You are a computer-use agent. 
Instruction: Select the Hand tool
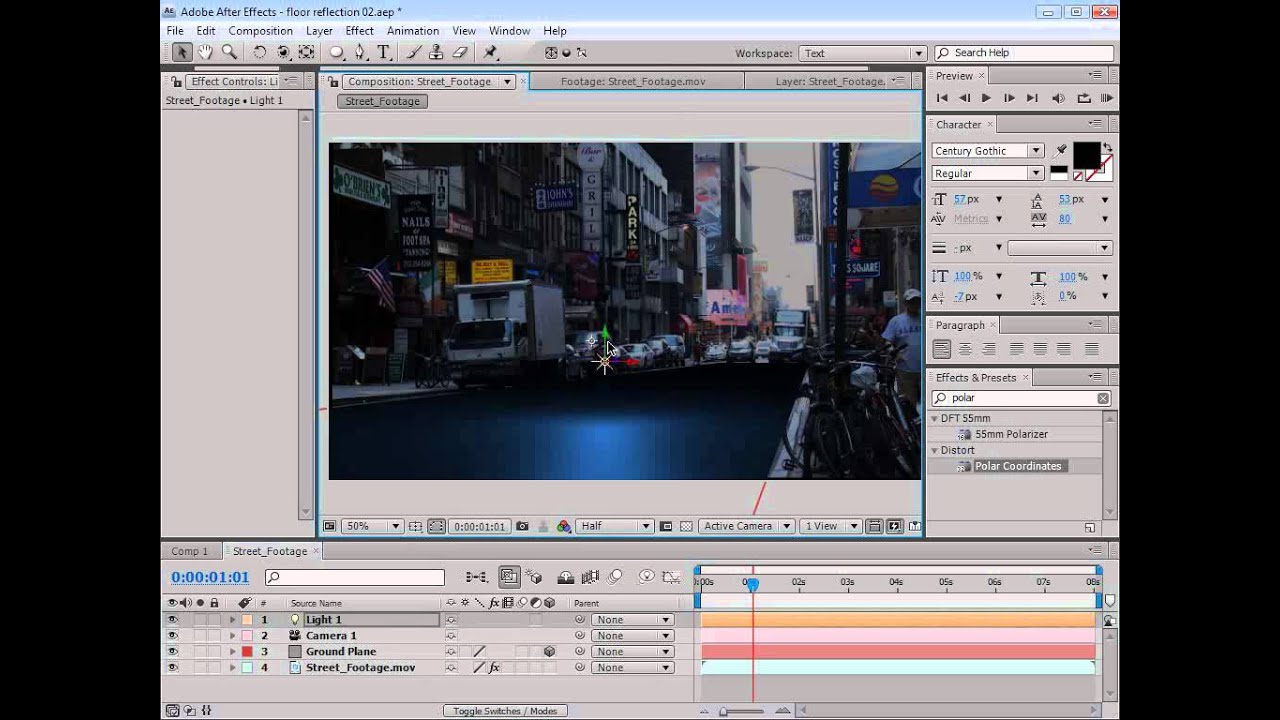(205, 53)
